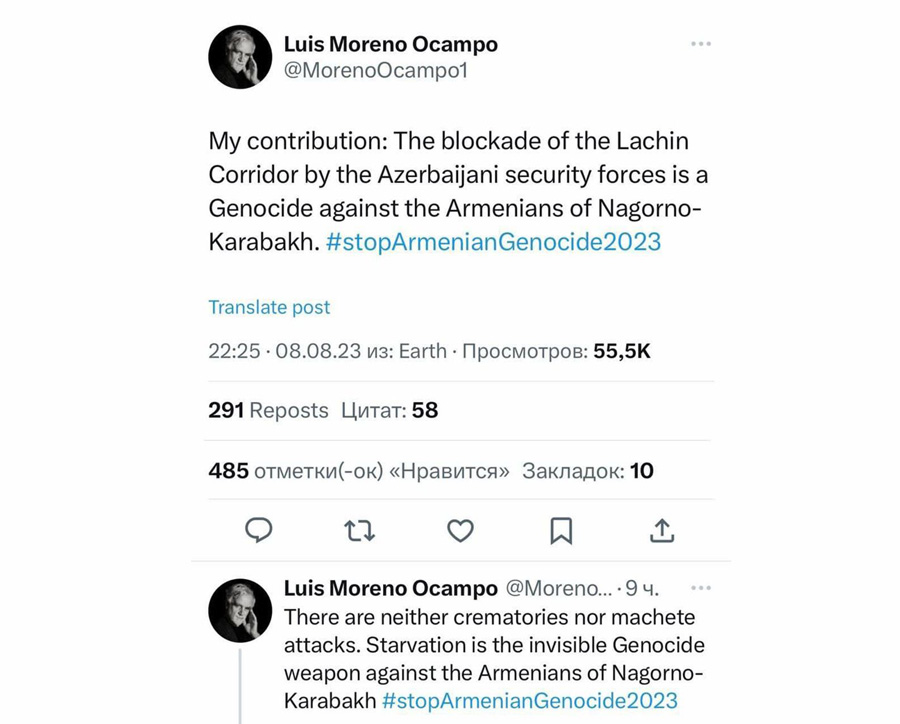
Task: View the 58 quotes (Цитат) list
Action: (x=390, y=410)
